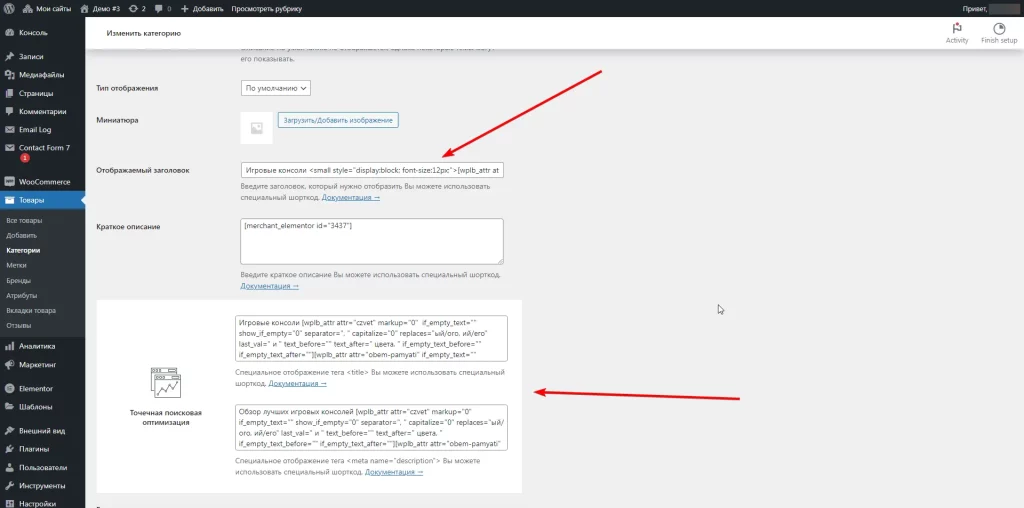The width and height of the screenshot is (1024, 508).
Task: Open Внешний вид in the sidebar
Action: coord(42,431)
